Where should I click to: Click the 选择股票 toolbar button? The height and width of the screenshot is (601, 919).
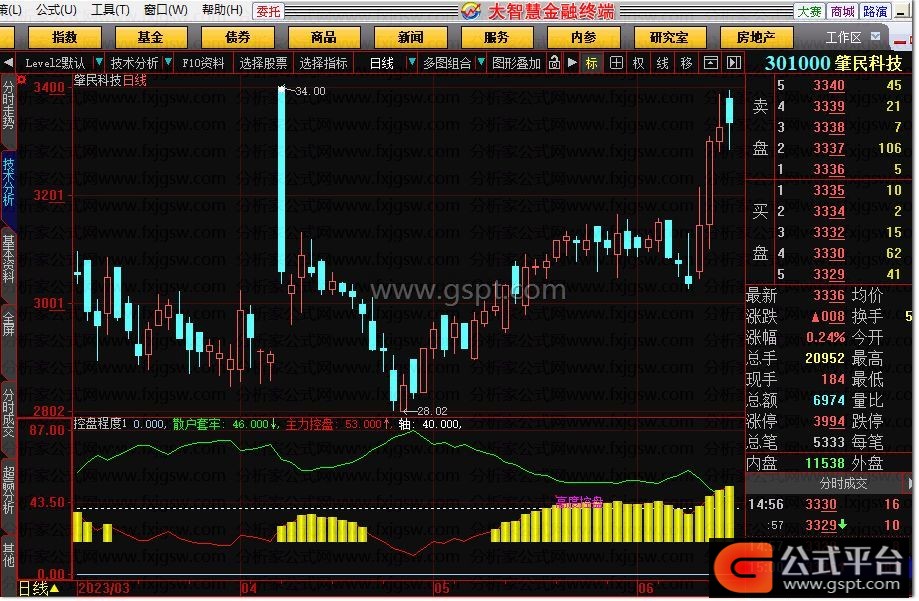(x=263, y=63)
